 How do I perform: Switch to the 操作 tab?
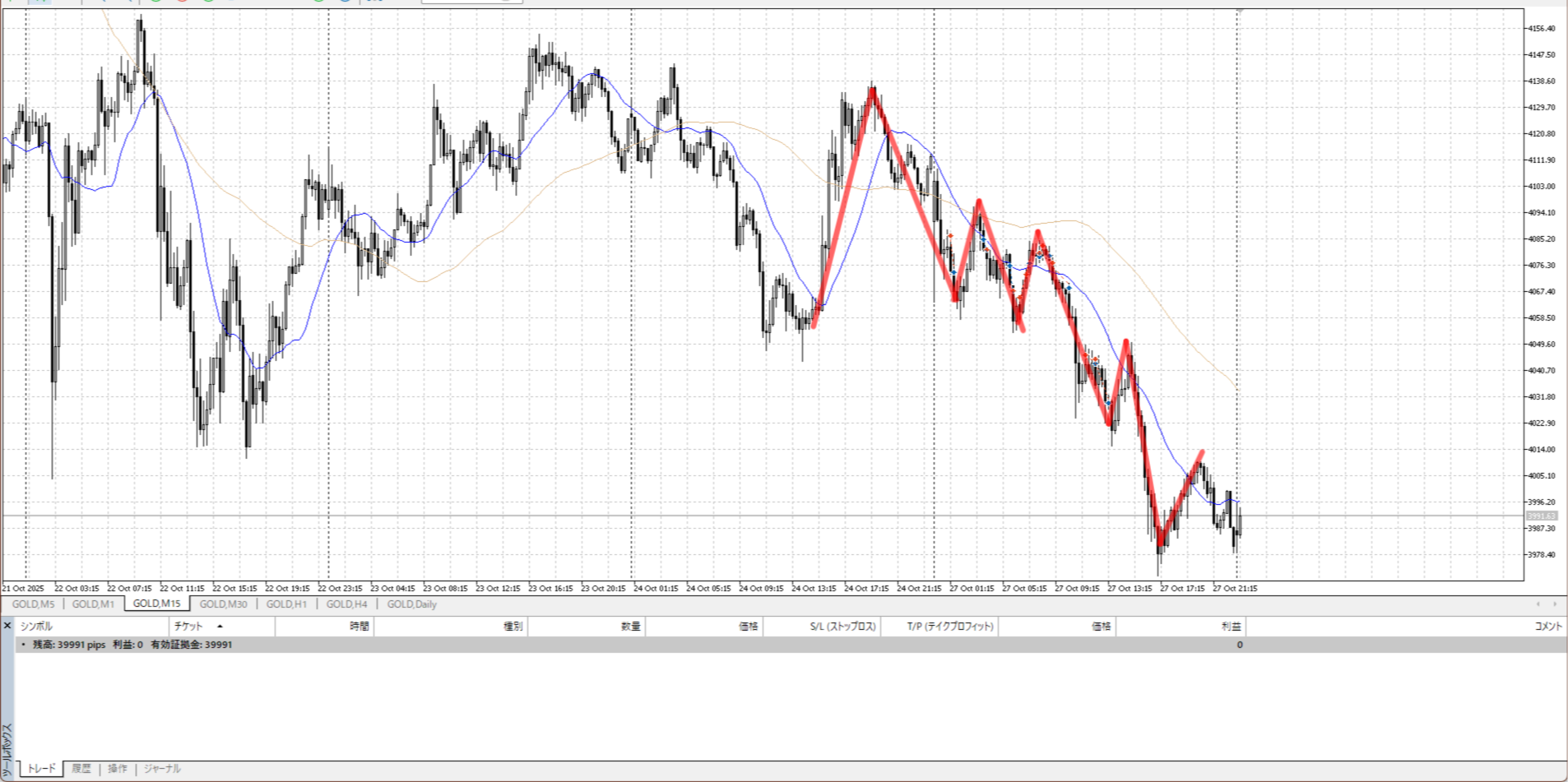(x=118, y=769)
